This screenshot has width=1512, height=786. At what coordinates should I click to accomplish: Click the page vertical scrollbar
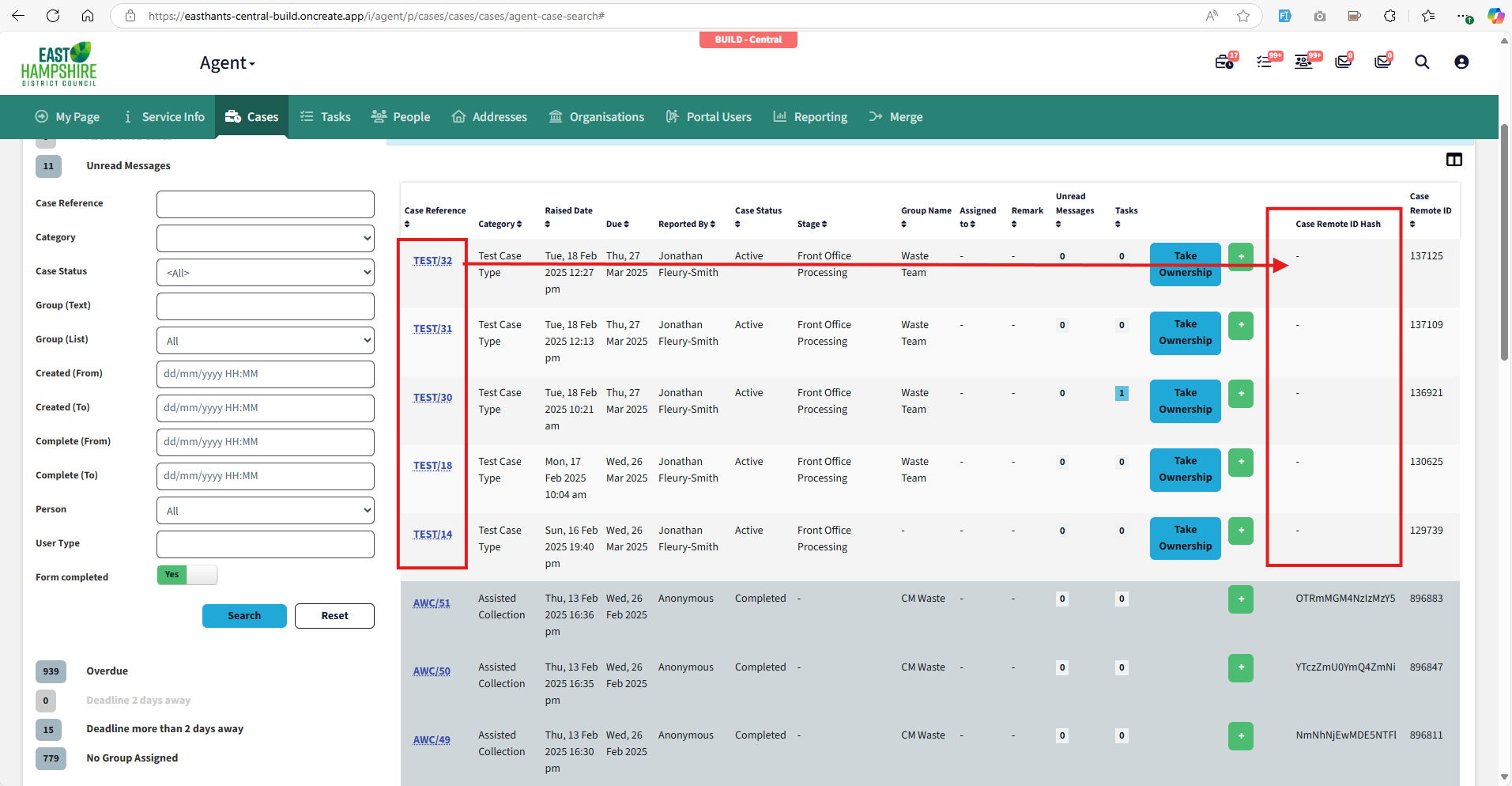click(x=1505, y=241)
